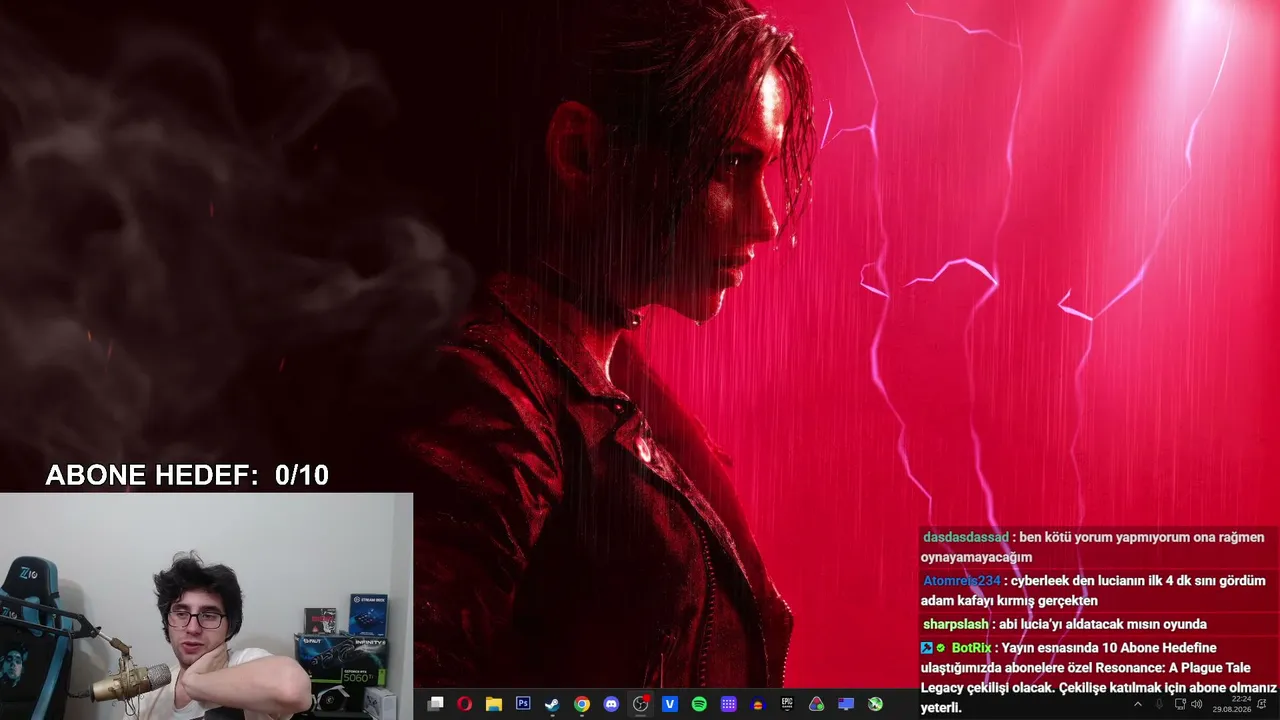Switch to OBS Studio on the taskbar
The image size is (1280, 720).
pos(641,704)
